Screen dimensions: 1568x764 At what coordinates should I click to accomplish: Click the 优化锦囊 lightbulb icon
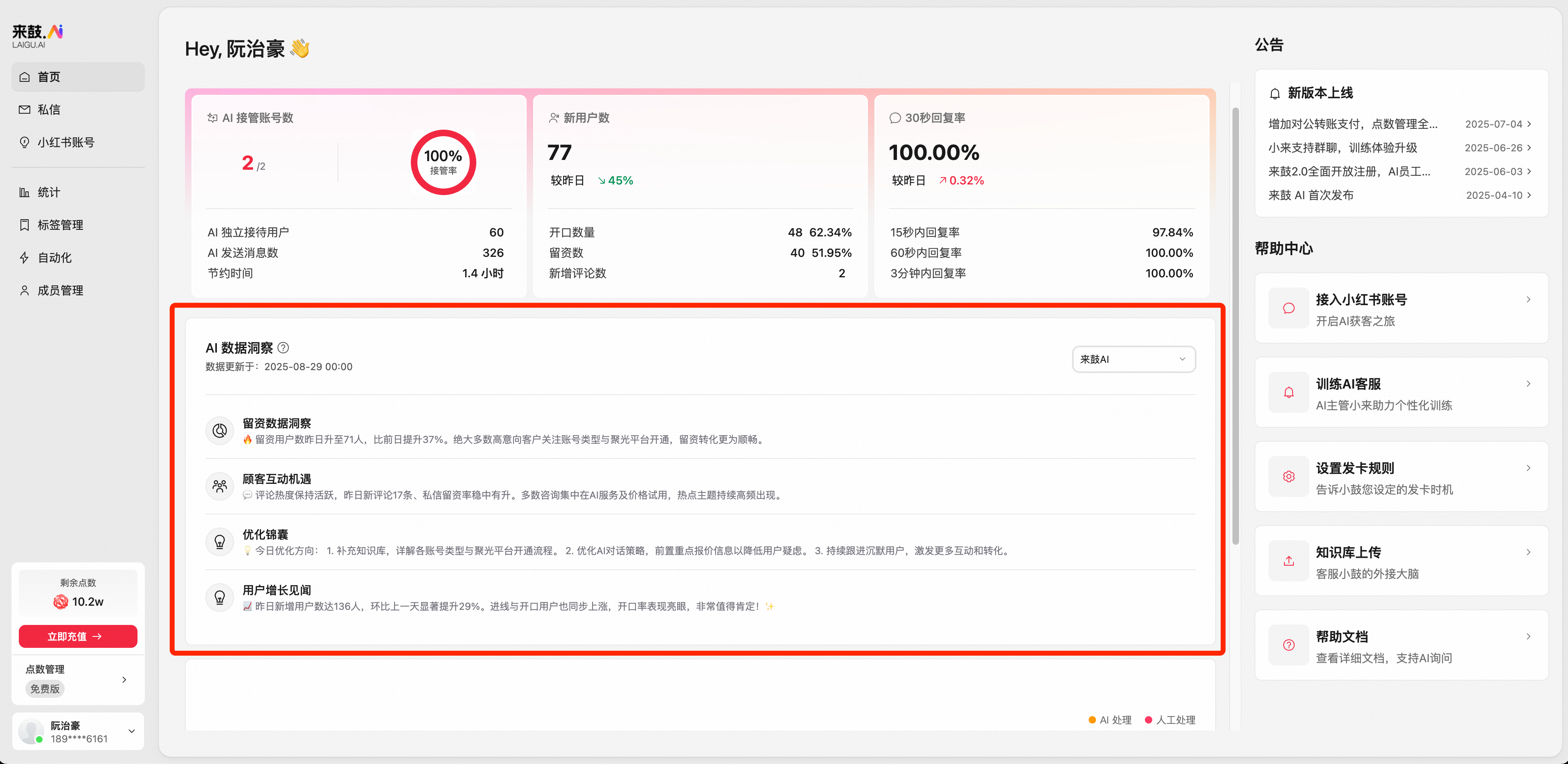click(220, 542)
